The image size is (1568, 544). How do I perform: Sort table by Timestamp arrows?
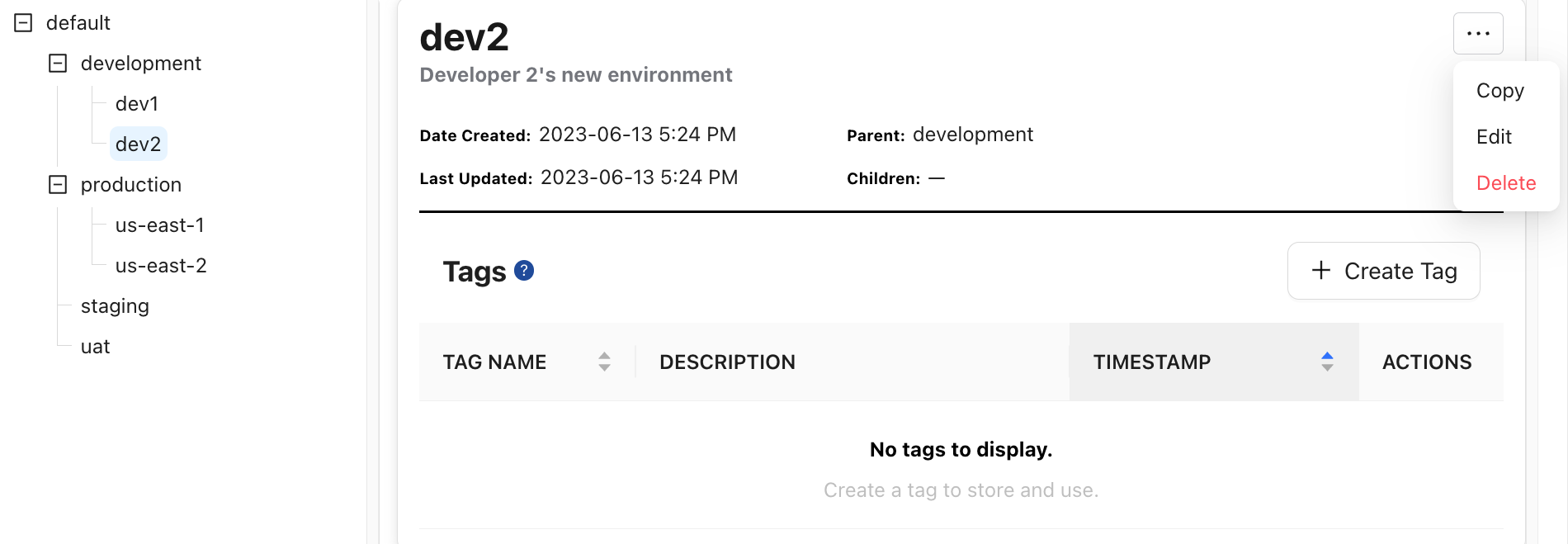point(1326,362)
